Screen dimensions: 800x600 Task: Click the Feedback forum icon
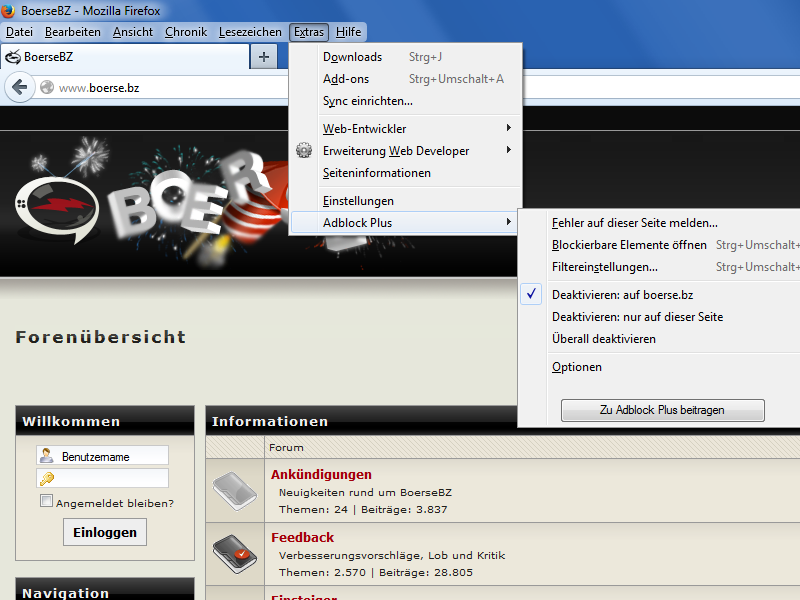tap(235, 553)
